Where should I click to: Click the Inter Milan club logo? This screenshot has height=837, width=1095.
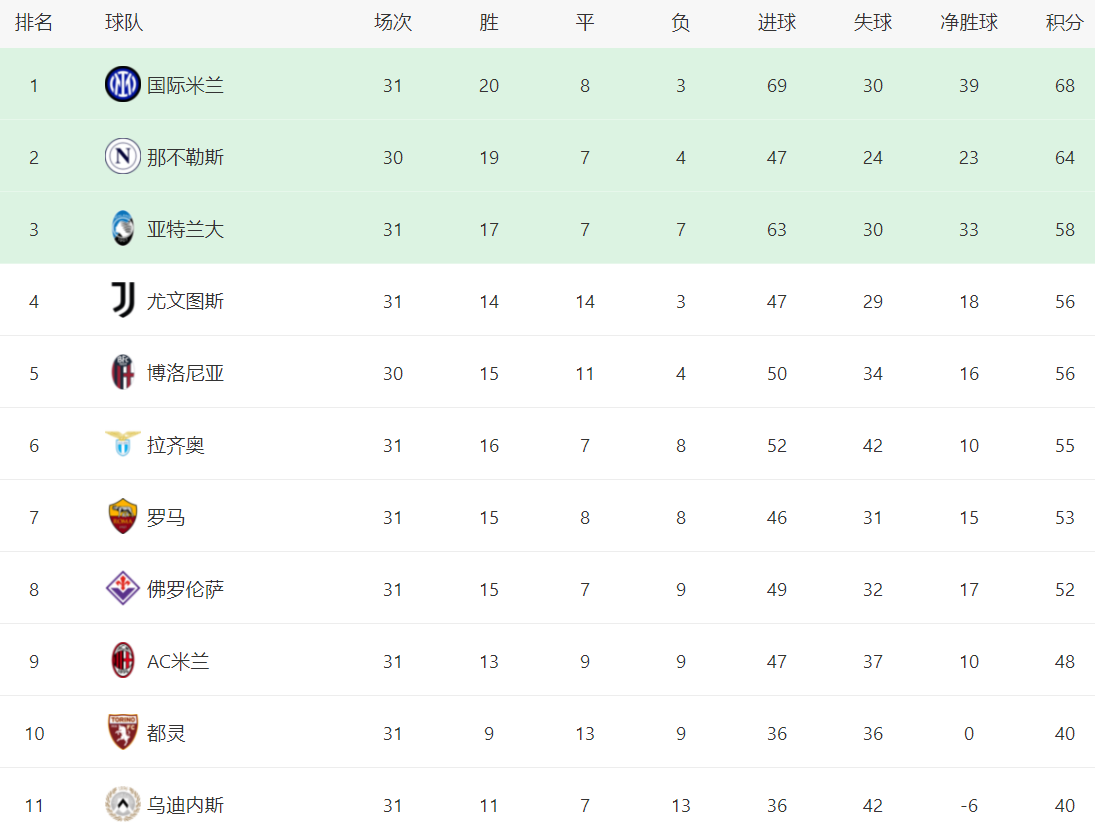[x=123, y=84]
